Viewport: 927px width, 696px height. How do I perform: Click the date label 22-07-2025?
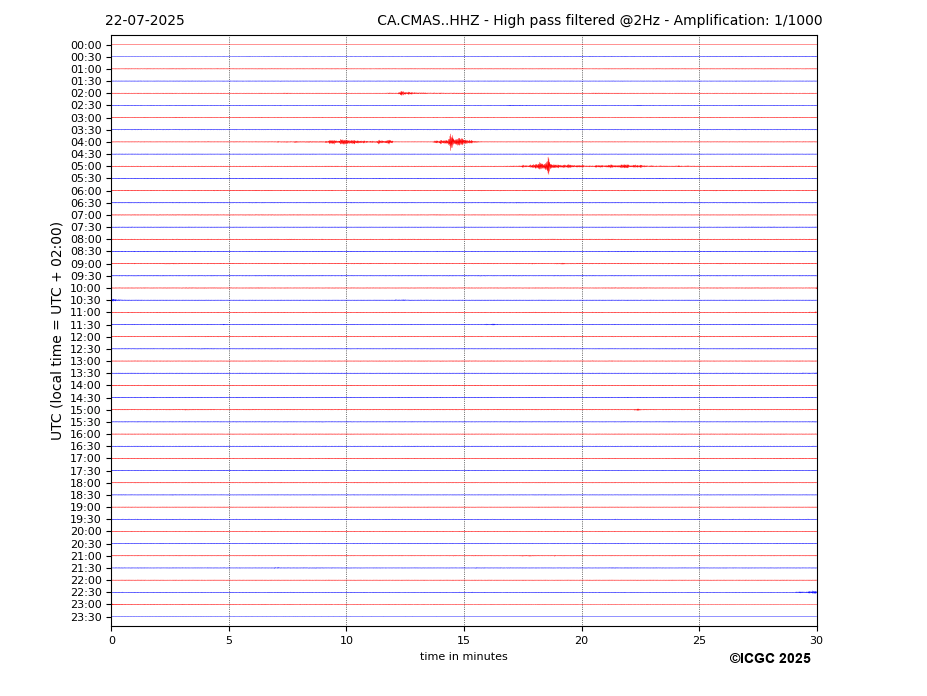click(145, 21)
